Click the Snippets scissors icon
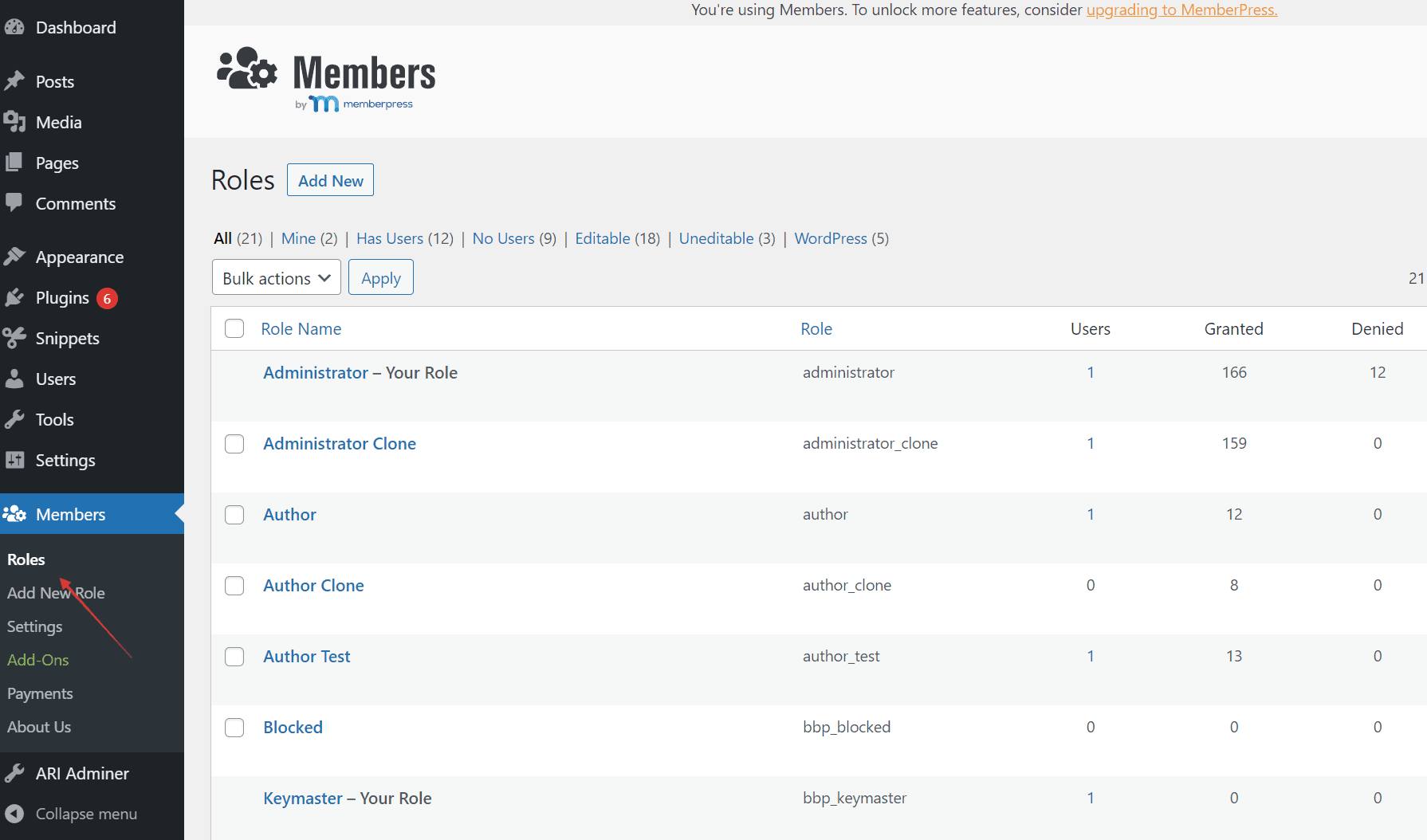The height and width of the screenshot is (840, 1427). (x=15, y=338)
